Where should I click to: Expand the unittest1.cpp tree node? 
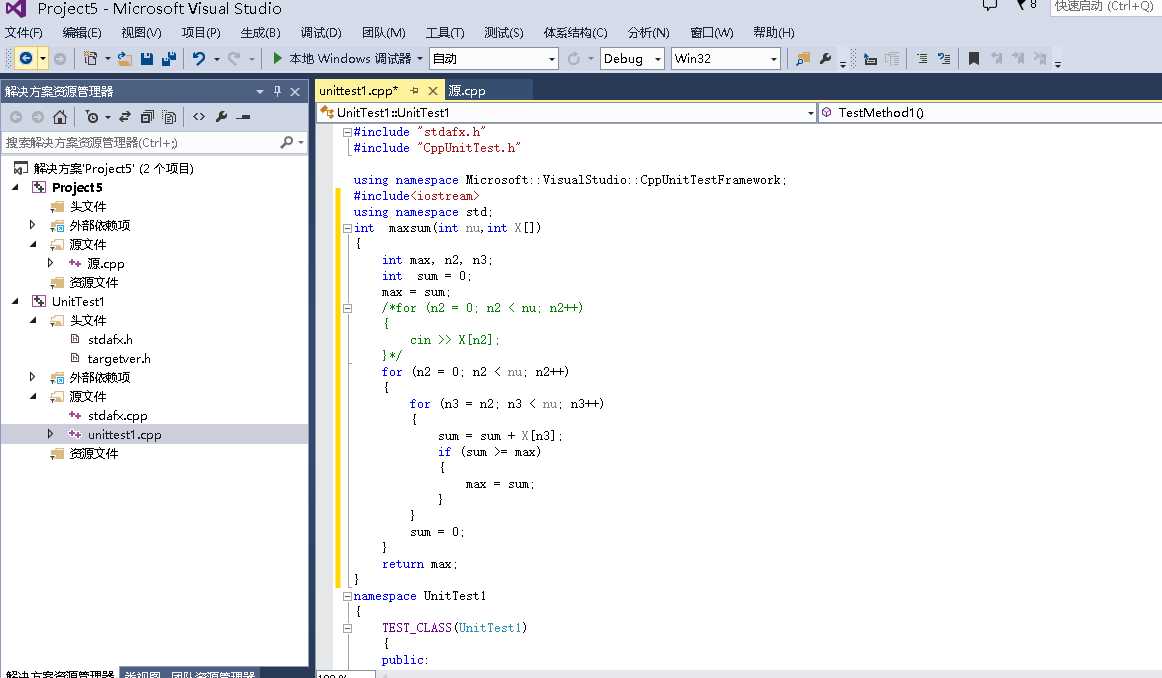coord(50,434)
